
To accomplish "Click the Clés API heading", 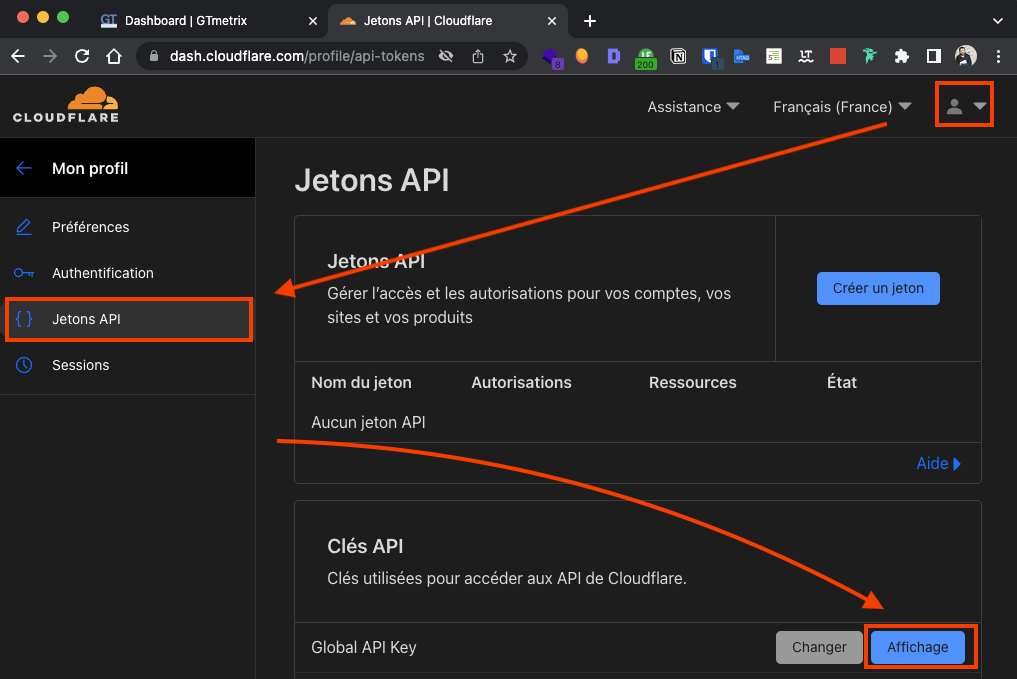I will 365,546.
